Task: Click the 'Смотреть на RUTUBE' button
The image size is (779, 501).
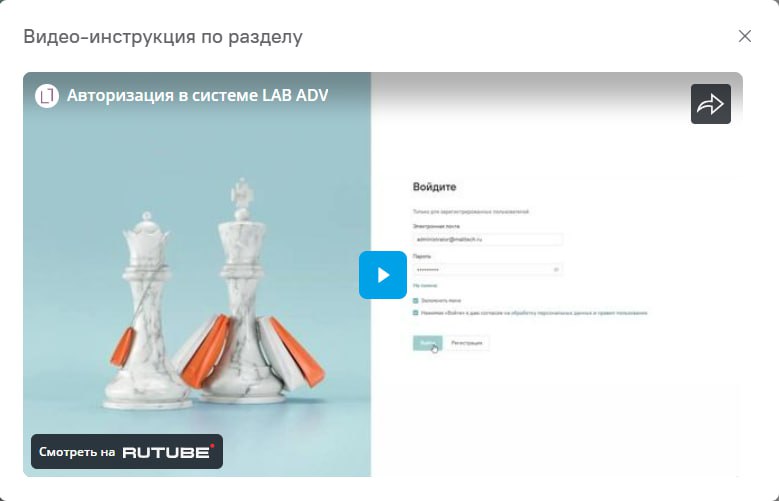Action: pos(127,452)
